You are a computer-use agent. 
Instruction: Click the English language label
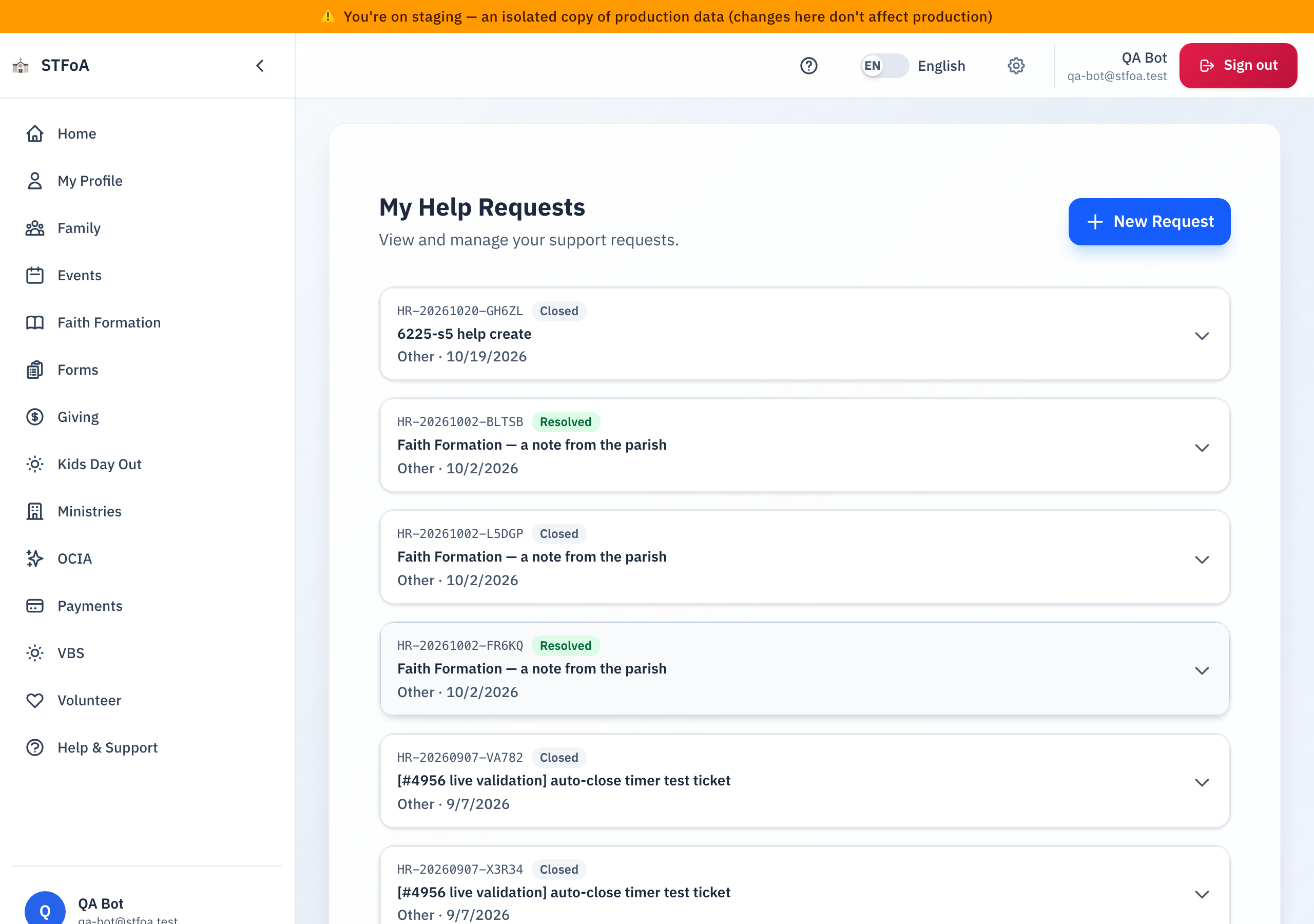click(941, 66)
